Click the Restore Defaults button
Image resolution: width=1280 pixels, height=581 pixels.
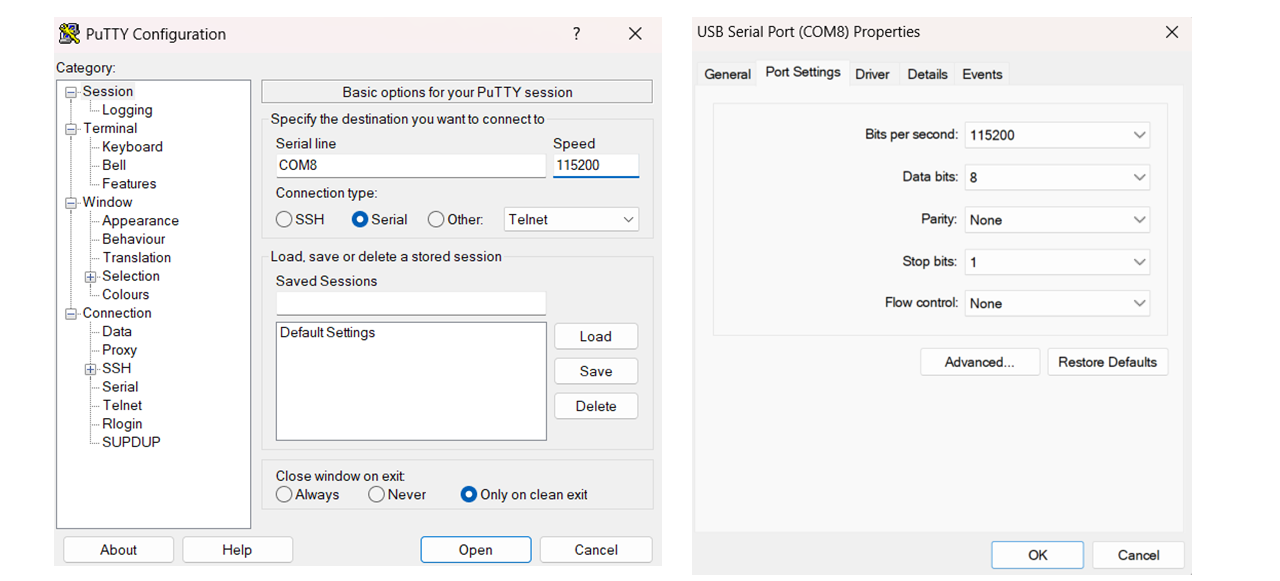tap(1108, 362)
